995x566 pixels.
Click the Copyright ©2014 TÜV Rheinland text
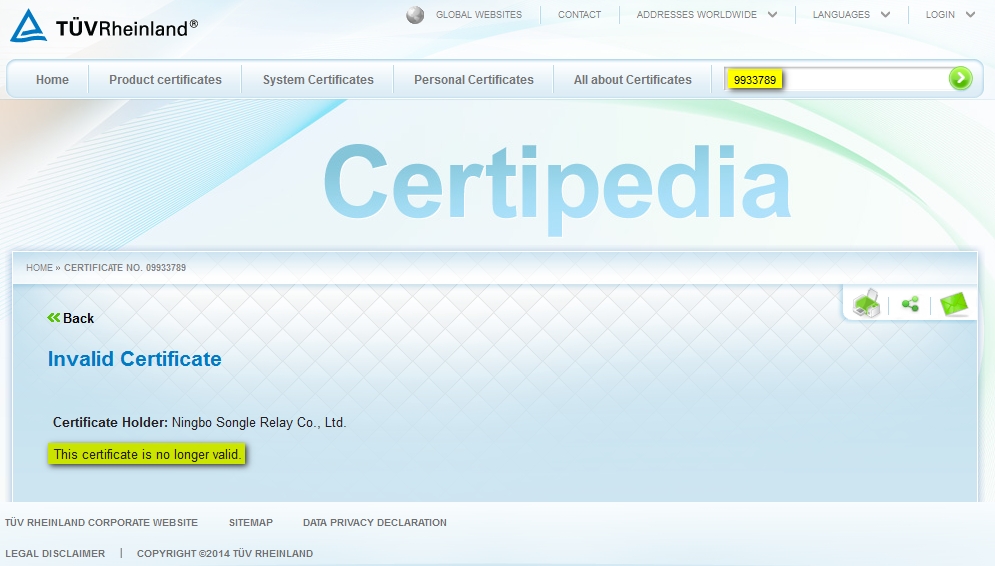point(225,554)
